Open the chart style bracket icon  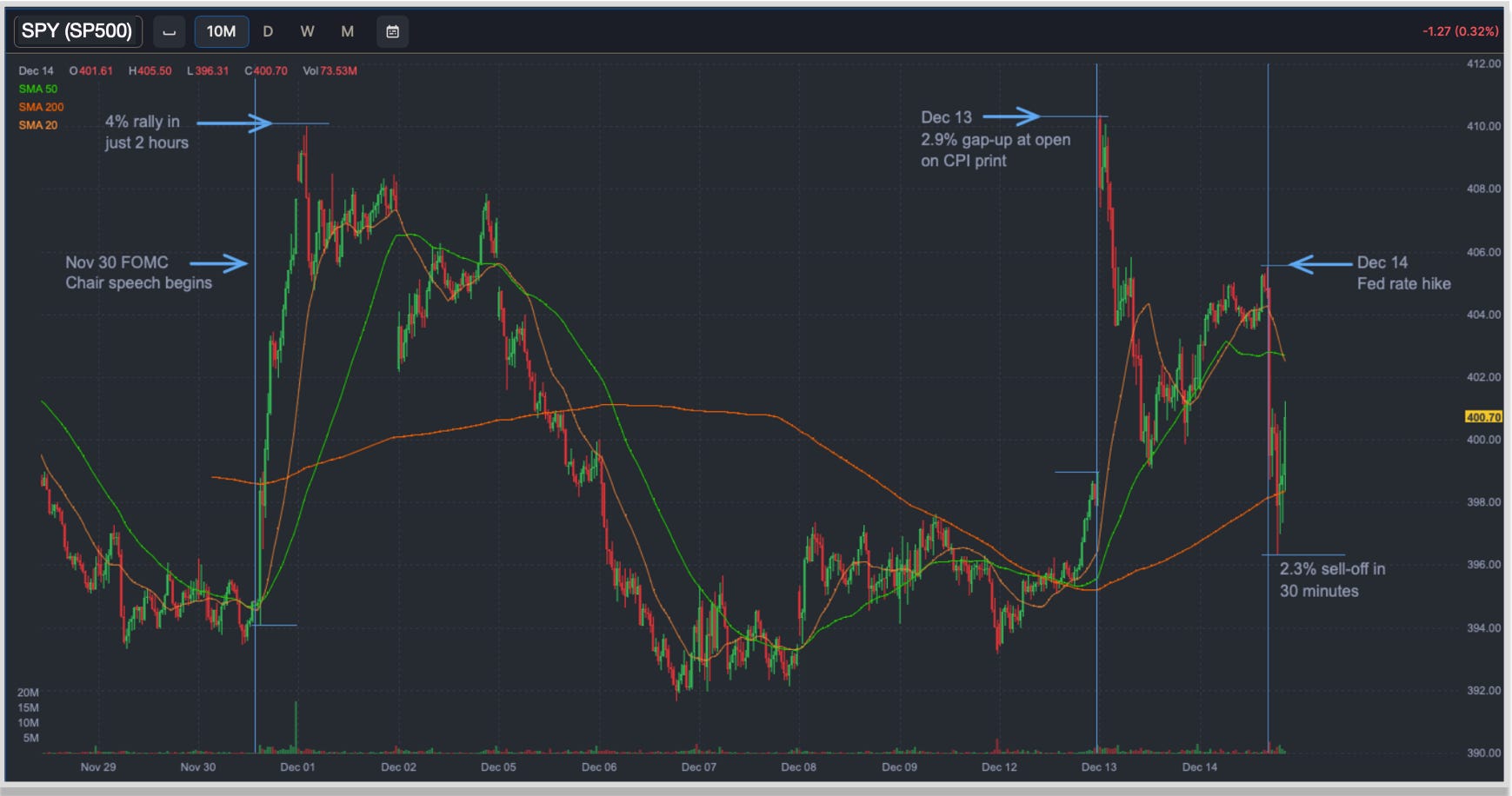[x=170, y=32]
